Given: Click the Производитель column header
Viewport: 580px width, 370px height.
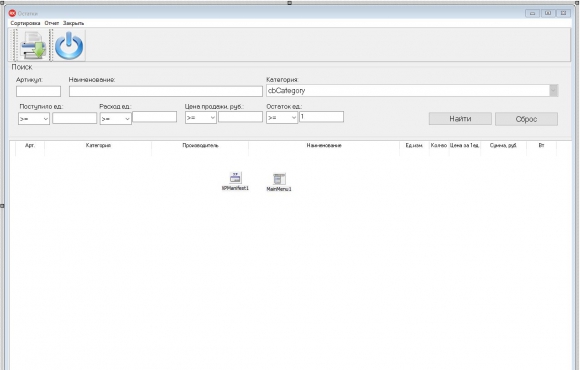Looking at the screenshot, I should click(200, 145).
